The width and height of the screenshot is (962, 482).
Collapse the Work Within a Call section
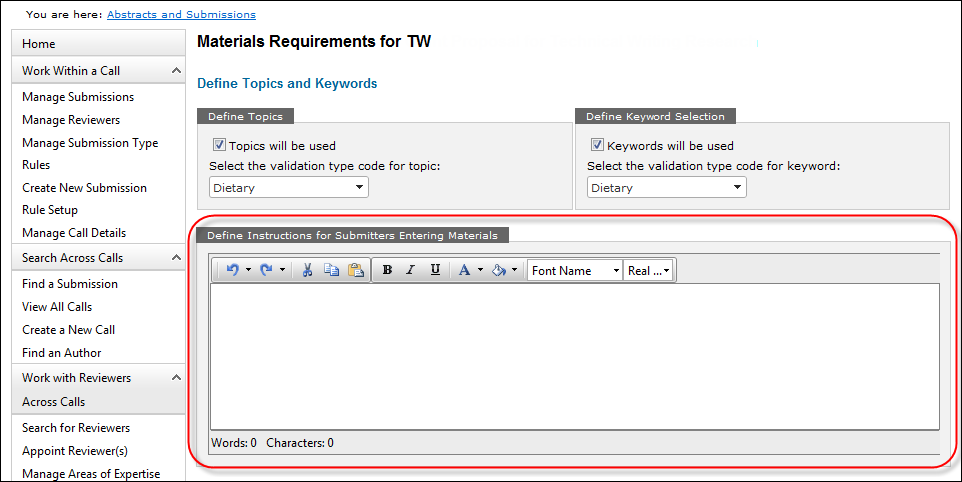(176, 71)
